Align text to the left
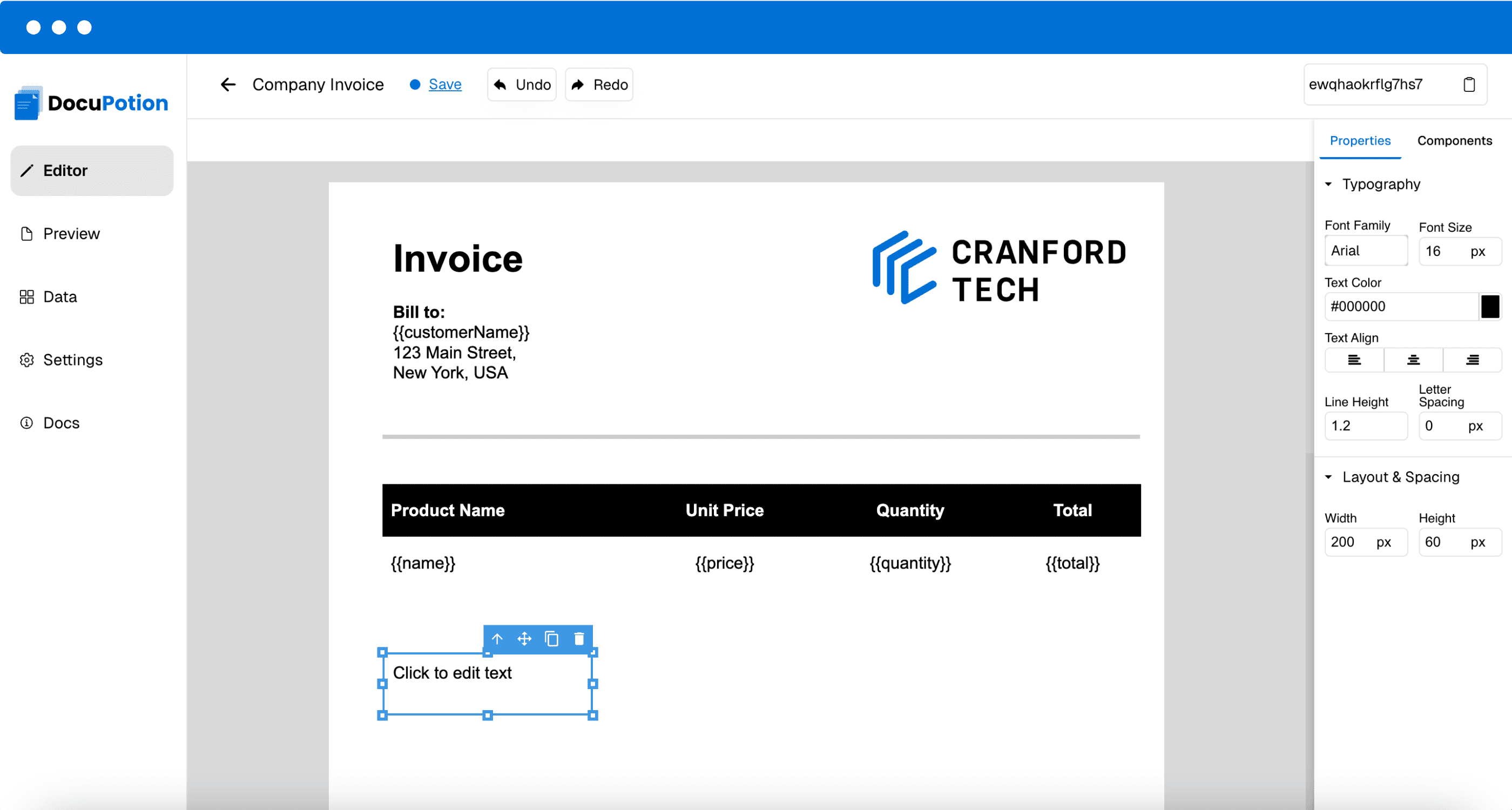This screenshot has height=810, width=1512. click(1354, 360)
